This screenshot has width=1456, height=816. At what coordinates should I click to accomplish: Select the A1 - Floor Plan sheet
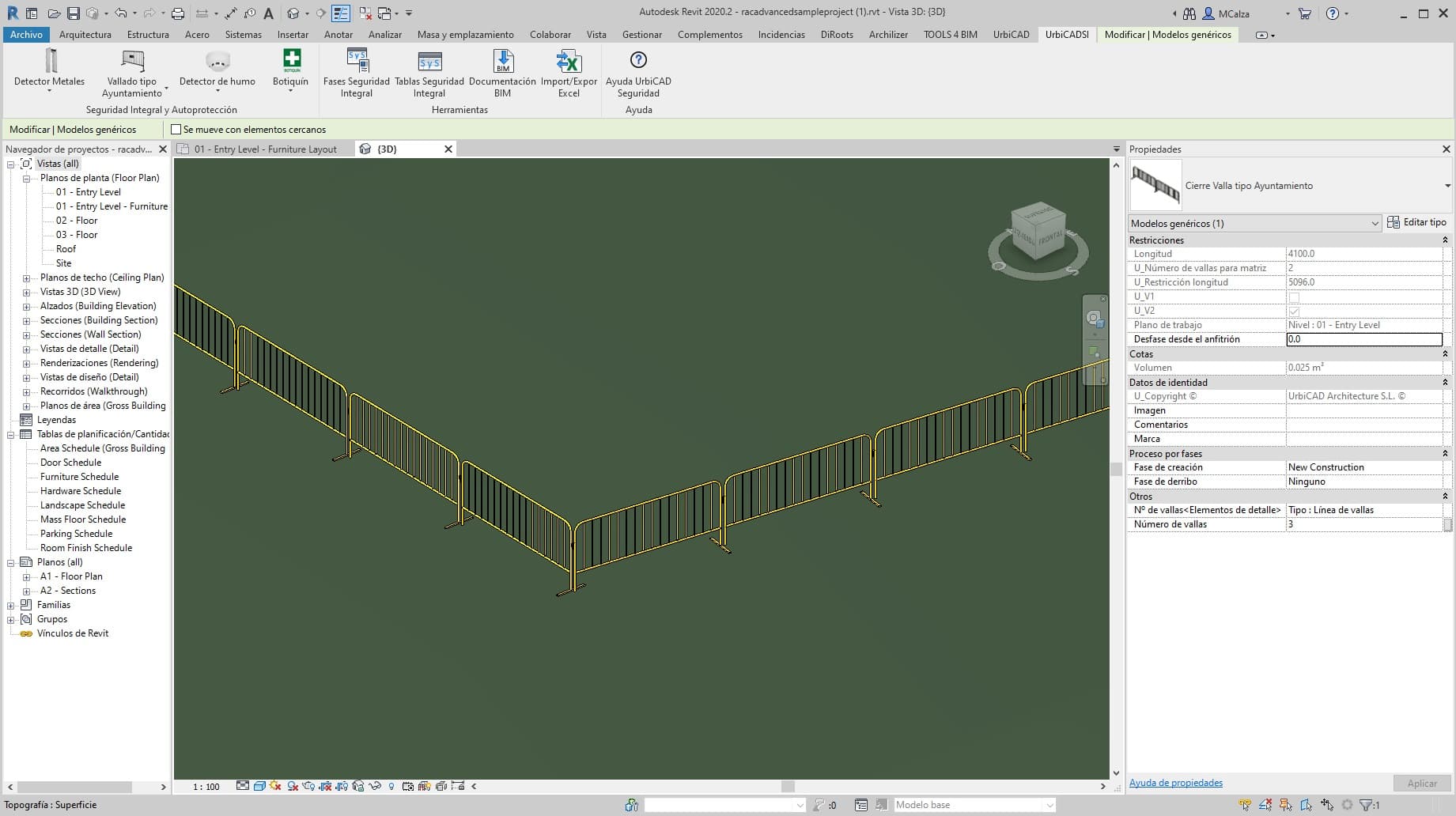point(71,576)
